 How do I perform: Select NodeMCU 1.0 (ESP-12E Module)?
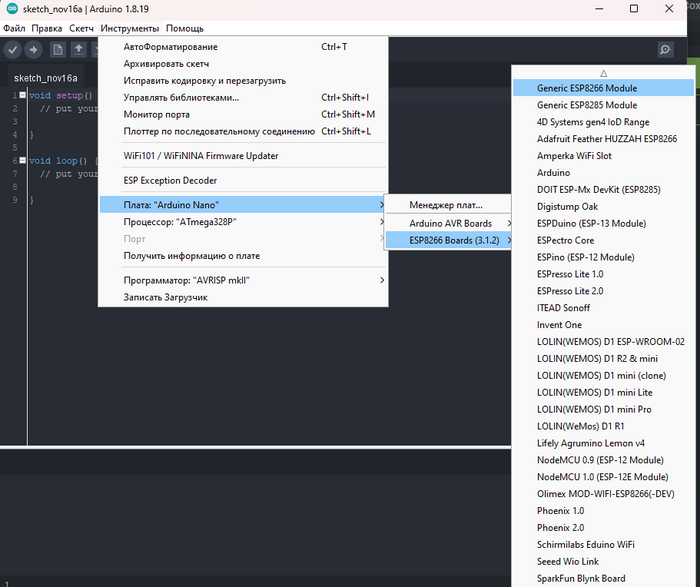604,477
